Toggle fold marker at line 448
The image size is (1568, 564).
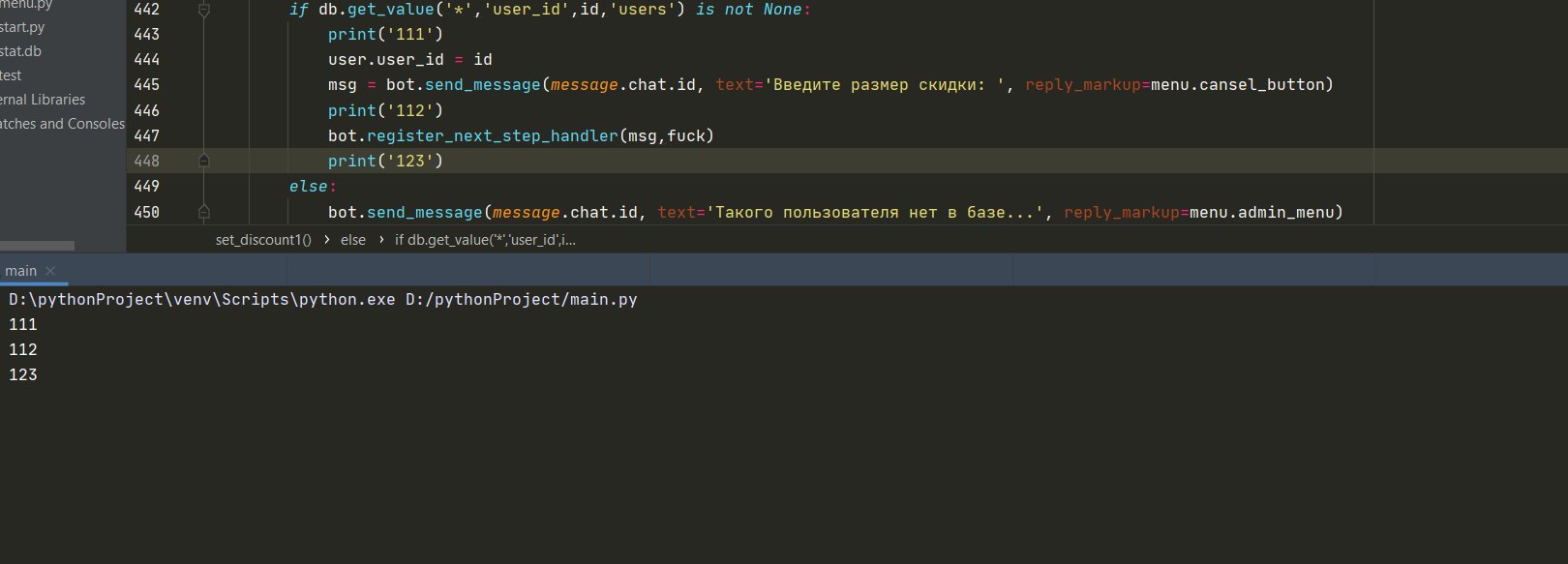tap(203, 161)
